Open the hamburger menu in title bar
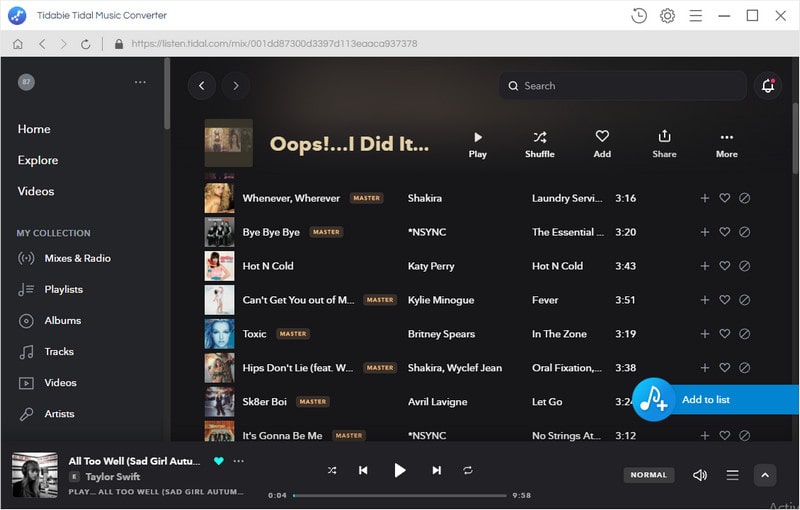The image size is (800, 510). tap(695, 16)
